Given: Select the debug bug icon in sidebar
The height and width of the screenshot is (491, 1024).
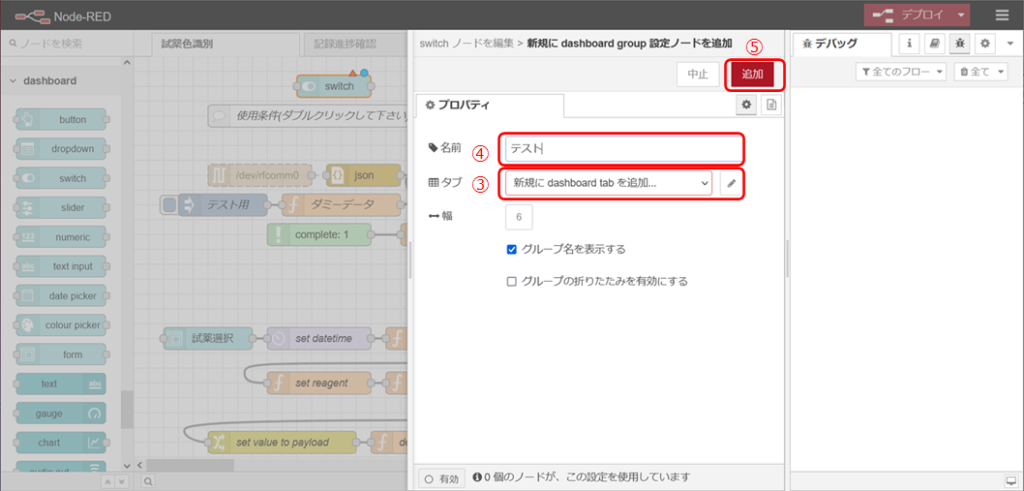Looking at the screenshot, I should [x=958, y=44].
